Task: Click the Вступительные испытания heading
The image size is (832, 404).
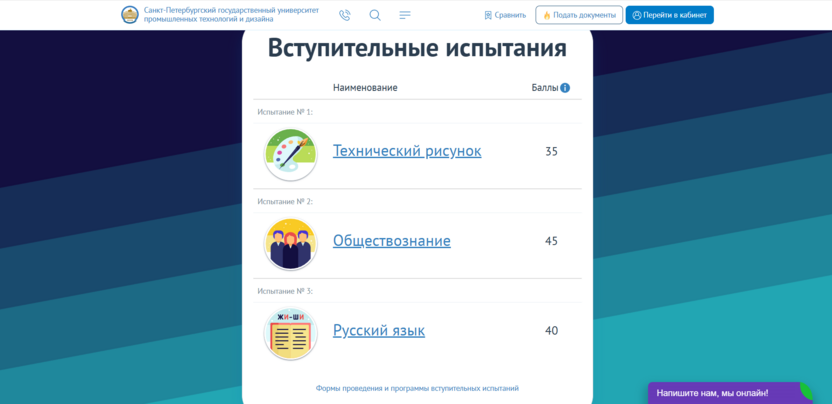Action: [417, 48]
